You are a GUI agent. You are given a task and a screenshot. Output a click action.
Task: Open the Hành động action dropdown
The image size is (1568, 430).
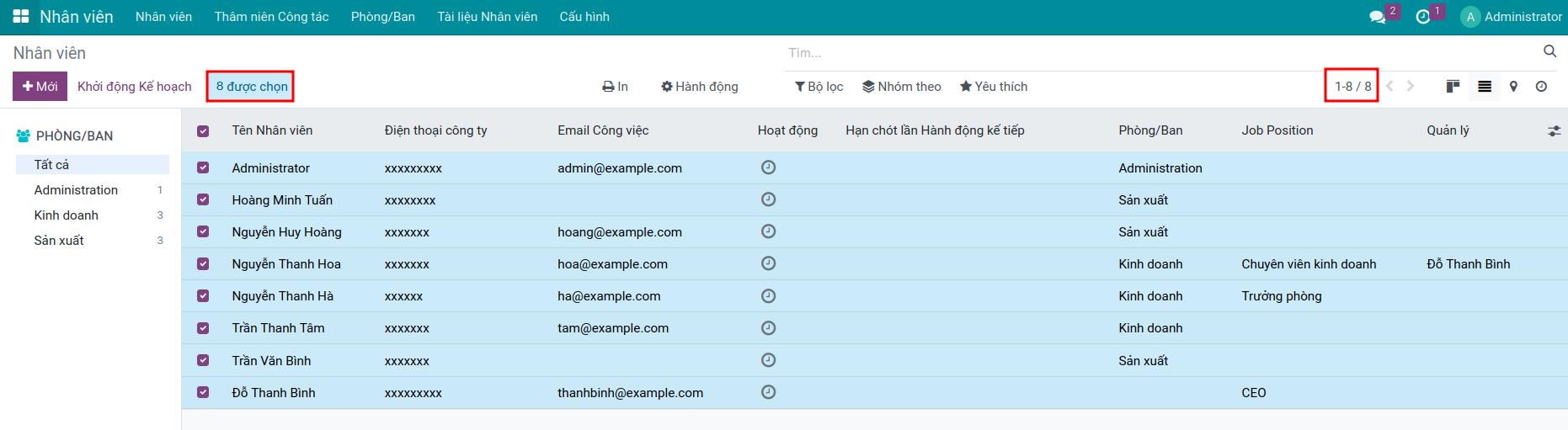coord(699,87)
